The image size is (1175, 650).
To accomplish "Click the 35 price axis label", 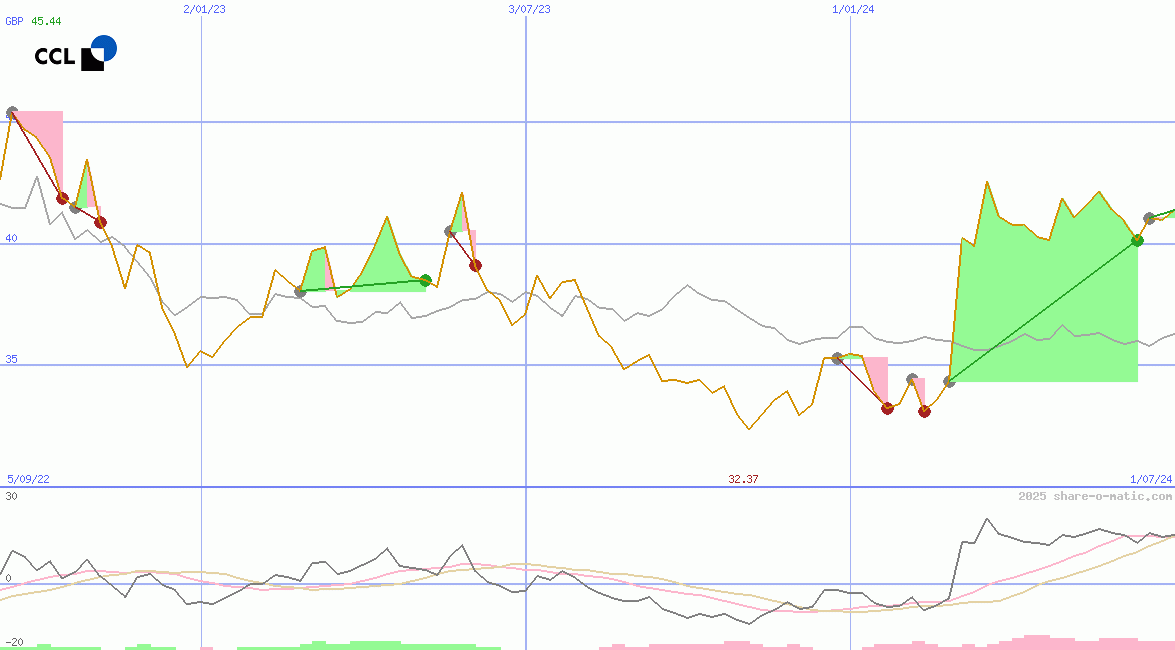I will [11, 359].
